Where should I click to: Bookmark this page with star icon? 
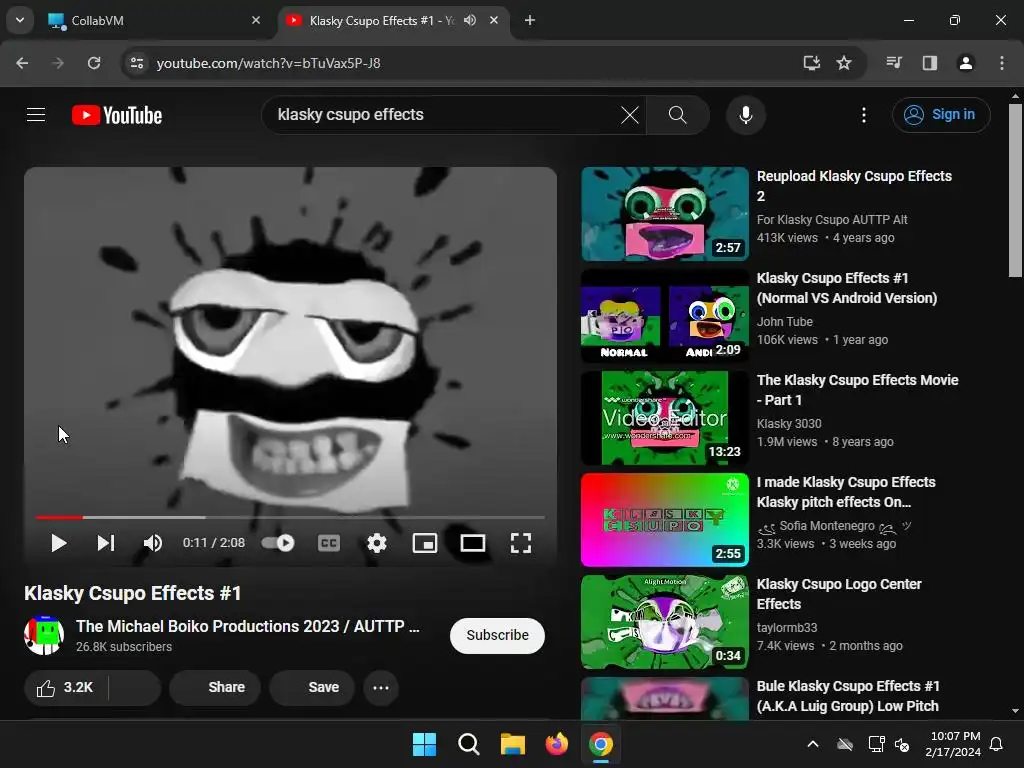pyautogui.click(x=844, y=63)
